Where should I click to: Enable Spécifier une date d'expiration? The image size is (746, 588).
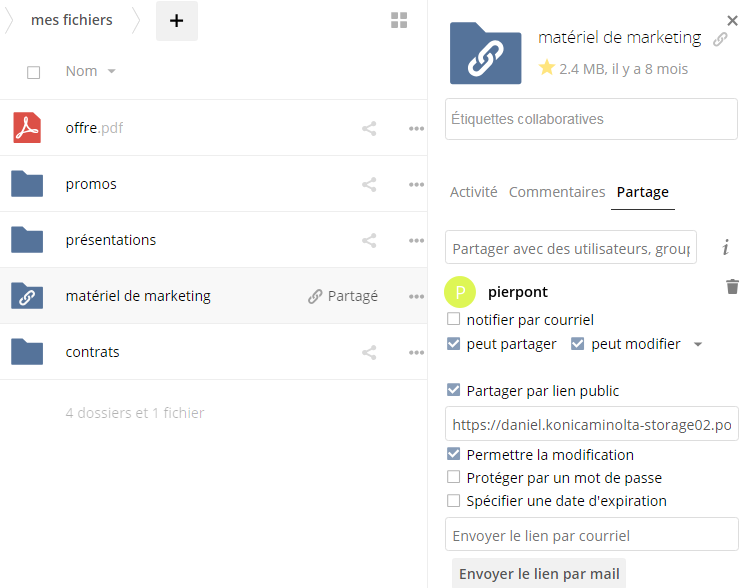pyautogui.click(x=454, y=501)
